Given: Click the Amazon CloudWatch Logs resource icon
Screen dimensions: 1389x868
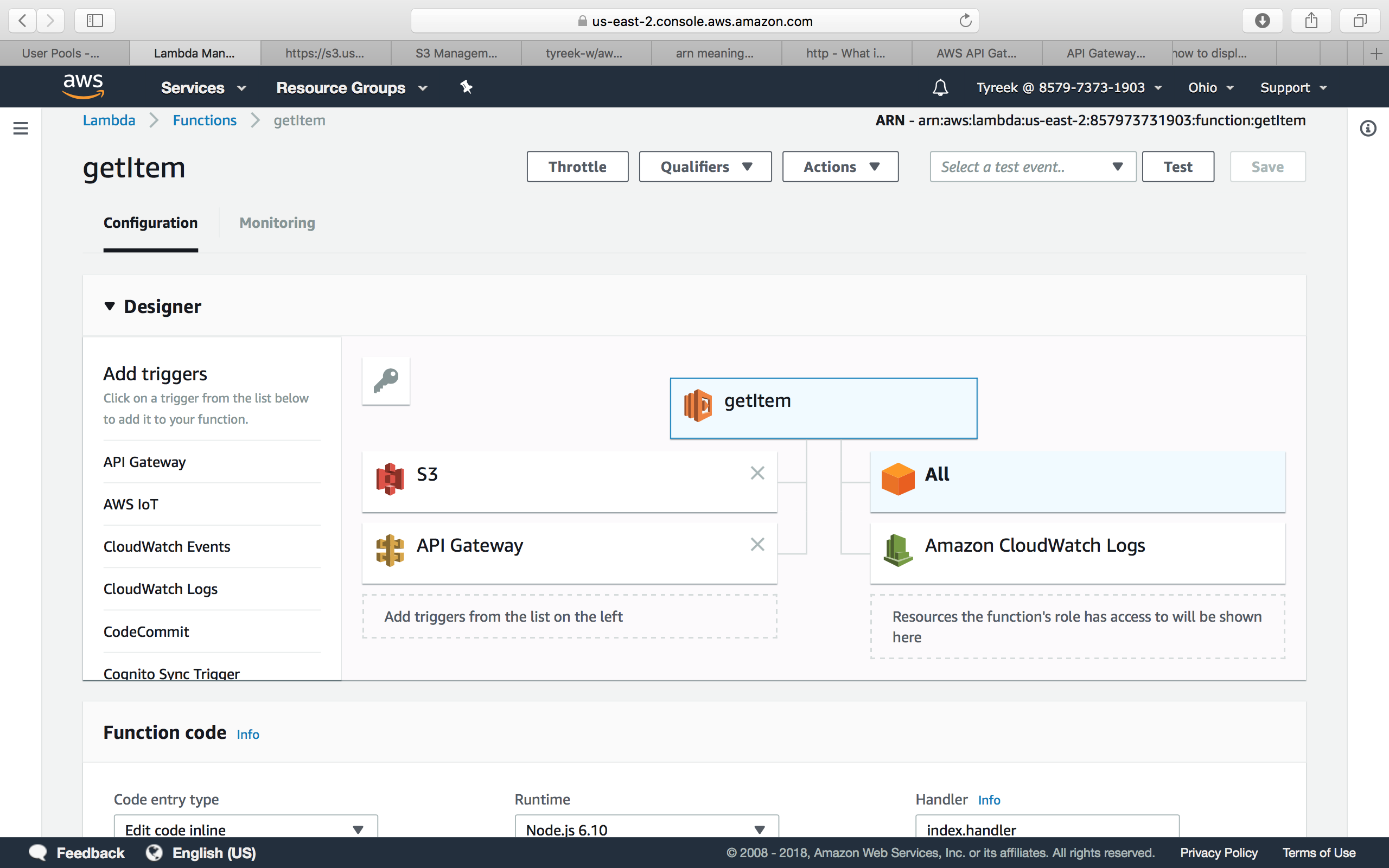Looking at the screenshot, I should click(897, 550).
